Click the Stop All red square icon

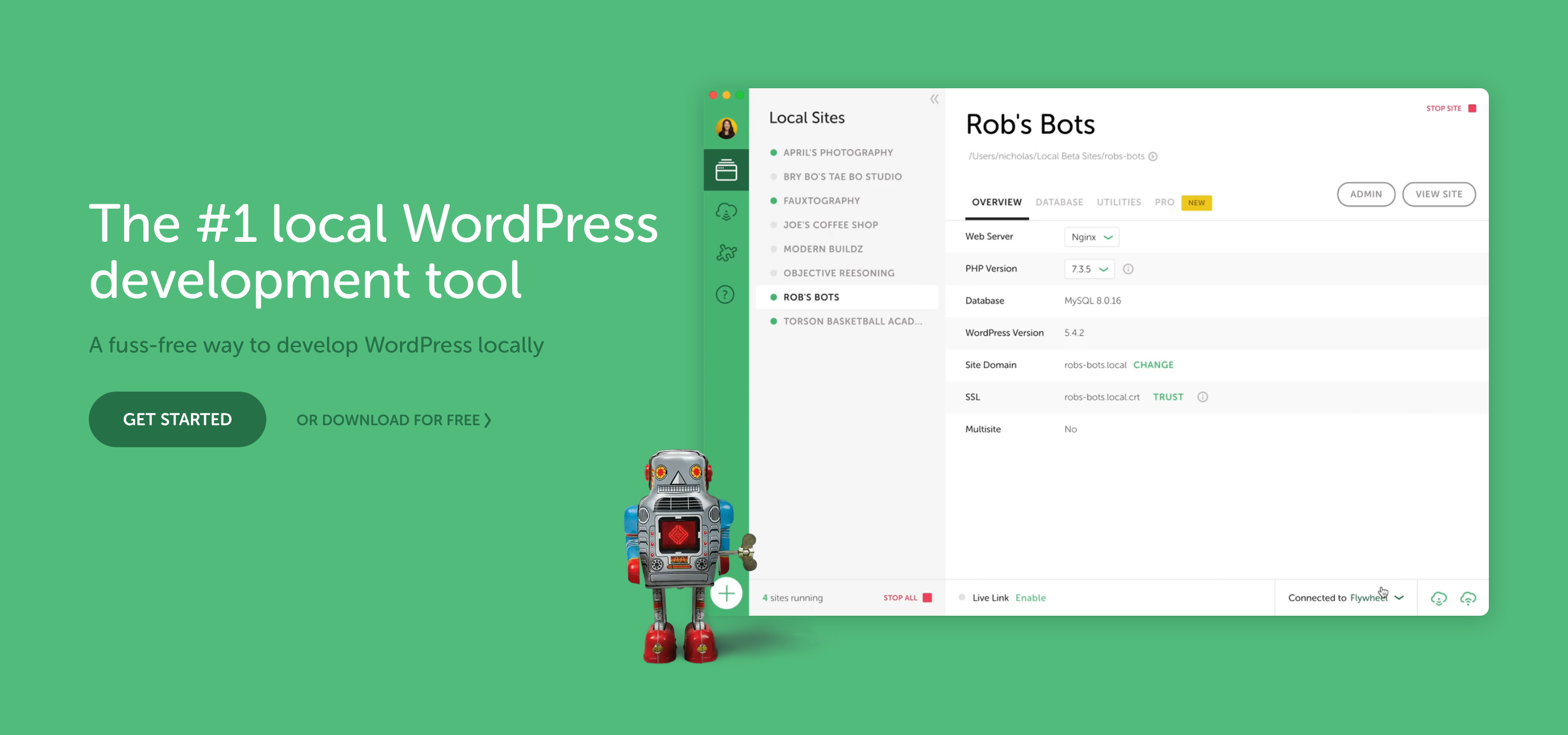[927, 598]
